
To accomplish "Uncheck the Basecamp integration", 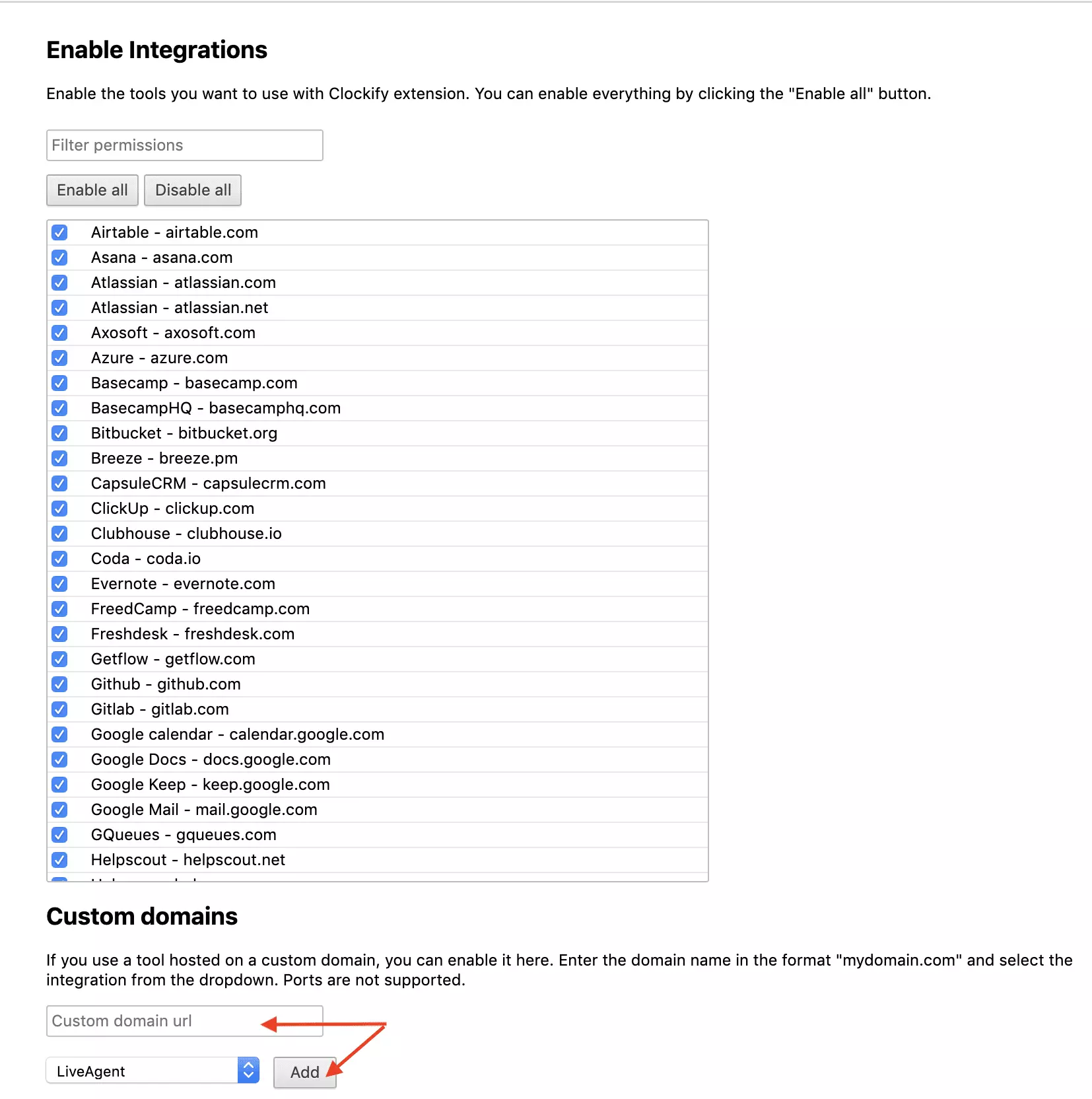I will [59, 383].
